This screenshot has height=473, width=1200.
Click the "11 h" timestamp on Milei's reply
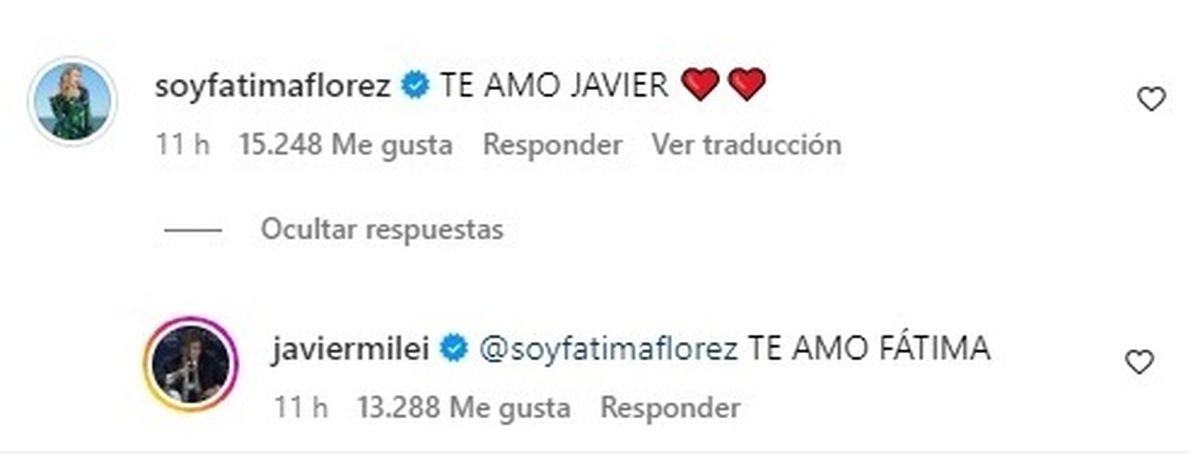(300, 408)
